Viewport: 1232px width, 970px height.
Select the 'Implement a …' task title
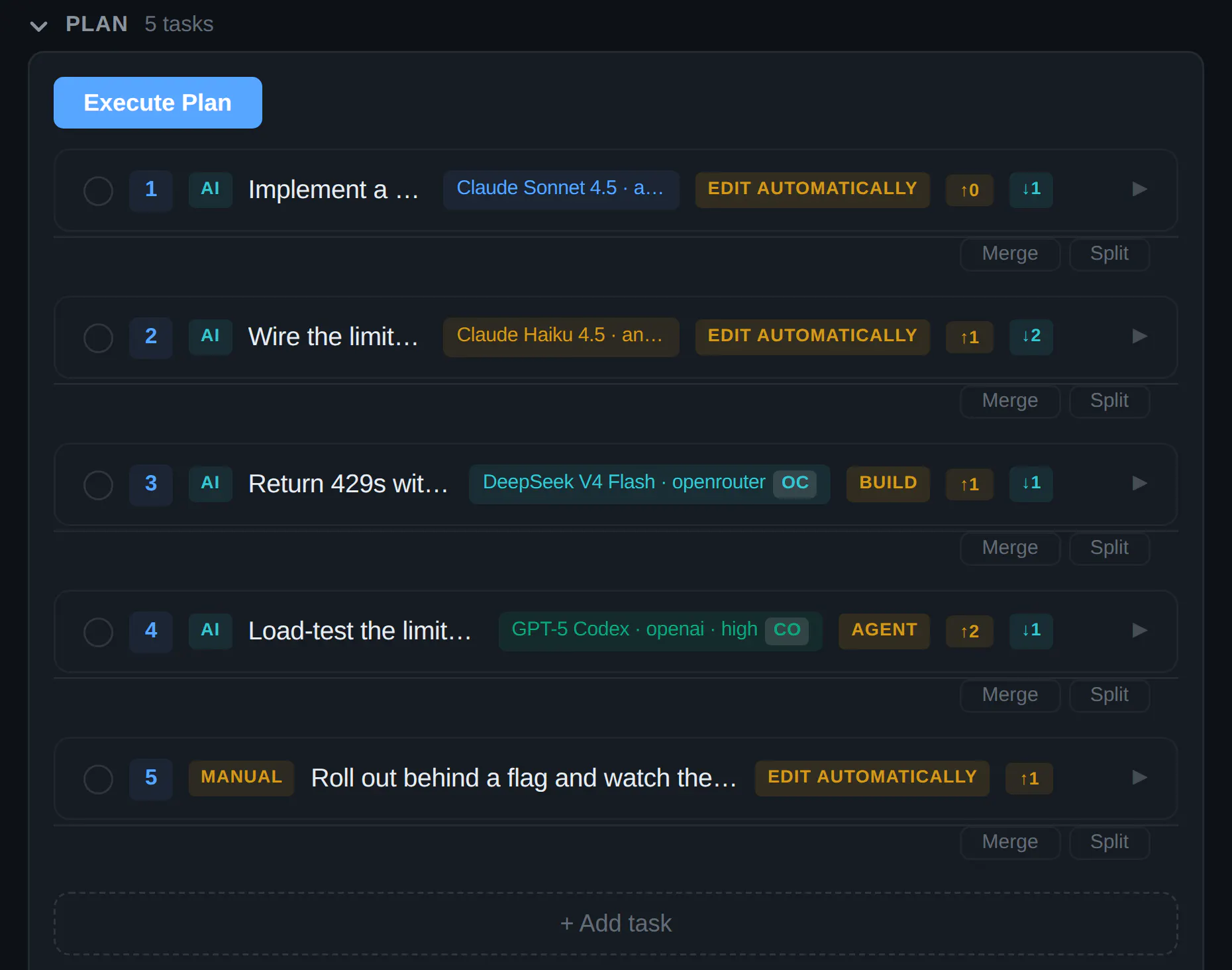(333, 190)
